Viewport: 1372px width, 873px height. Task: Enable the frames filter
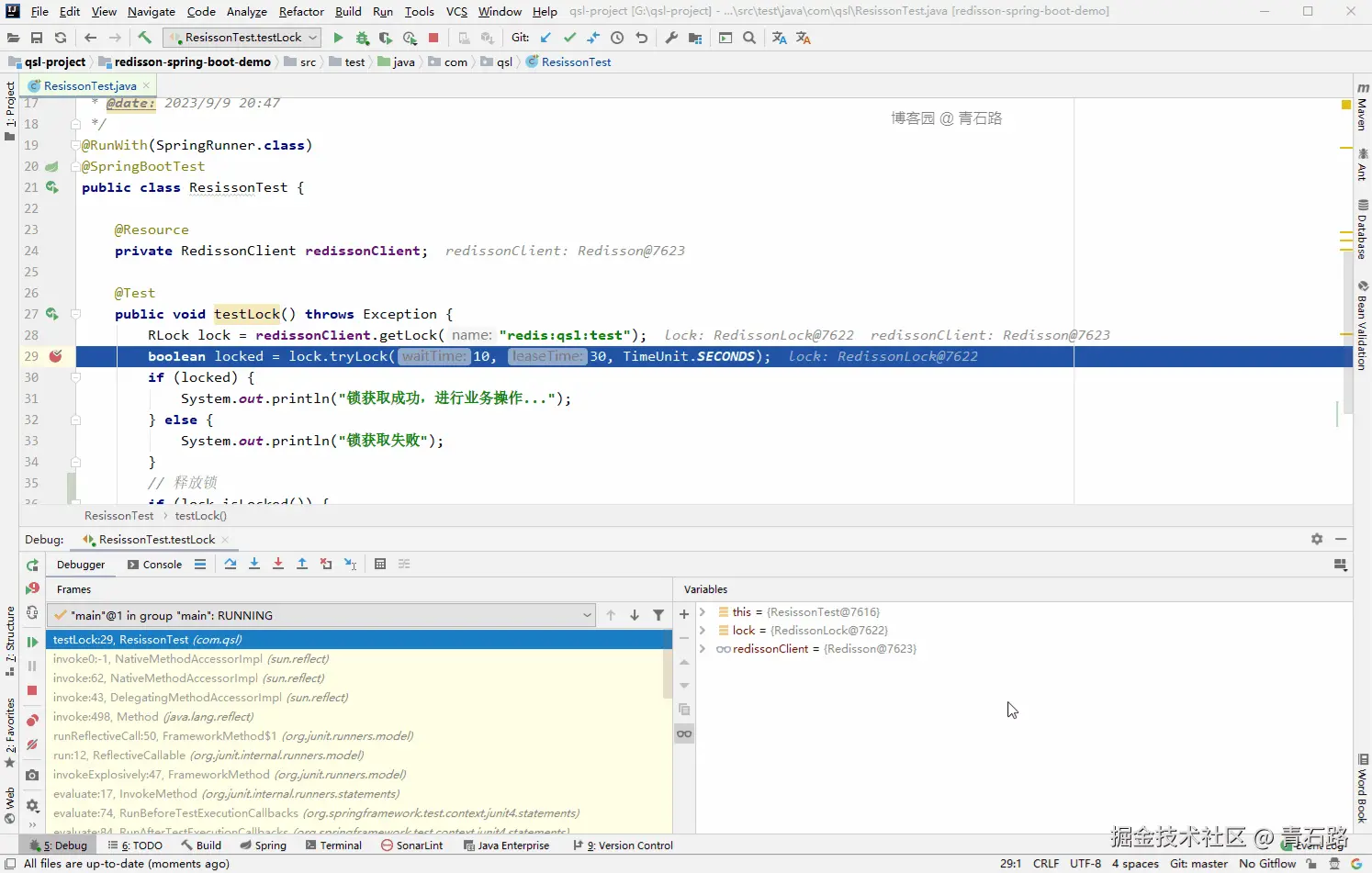point(658,615)
